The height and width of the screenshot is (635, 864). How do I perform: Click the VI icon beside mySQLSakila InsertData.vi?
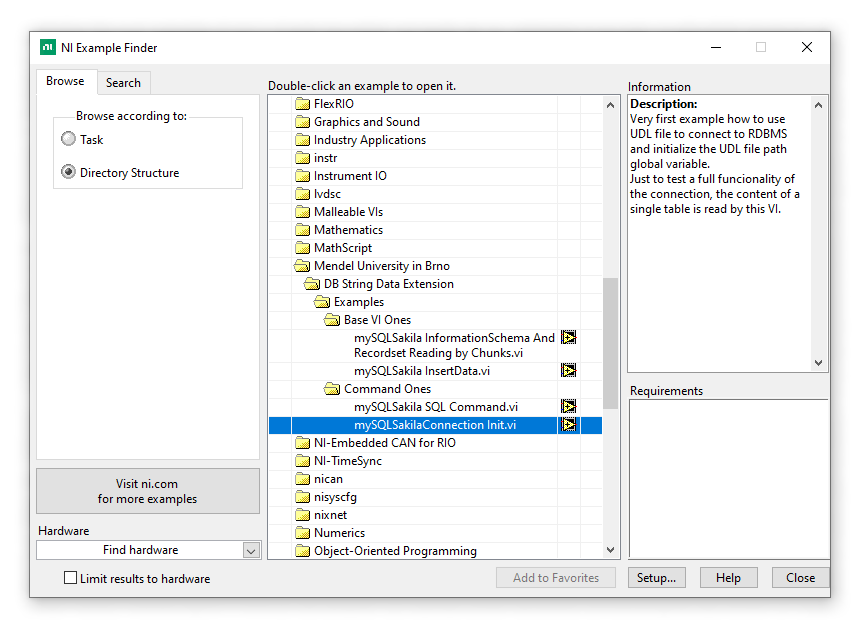(569, 371)
